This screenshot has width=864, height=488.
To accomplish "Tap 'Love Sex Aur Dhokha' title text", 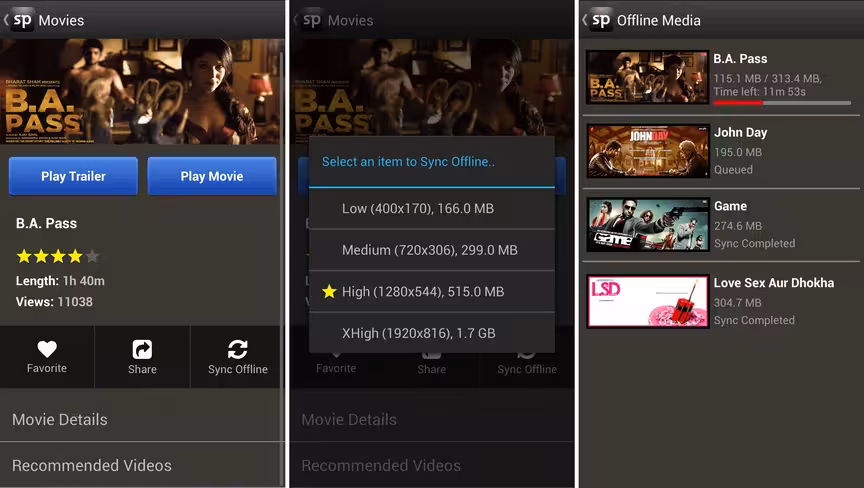I will (774, 283).
